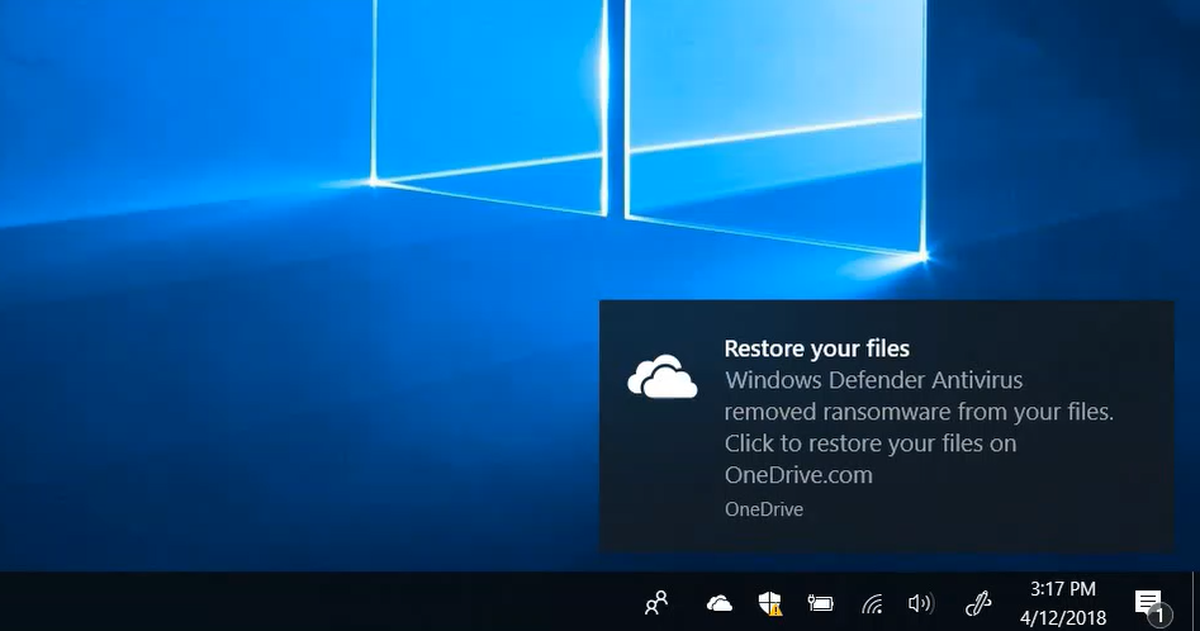The height and width of the screenshot is (631, 1200).
Task: Open Wi-Fi network tray icon
Action: pos(872,603)
